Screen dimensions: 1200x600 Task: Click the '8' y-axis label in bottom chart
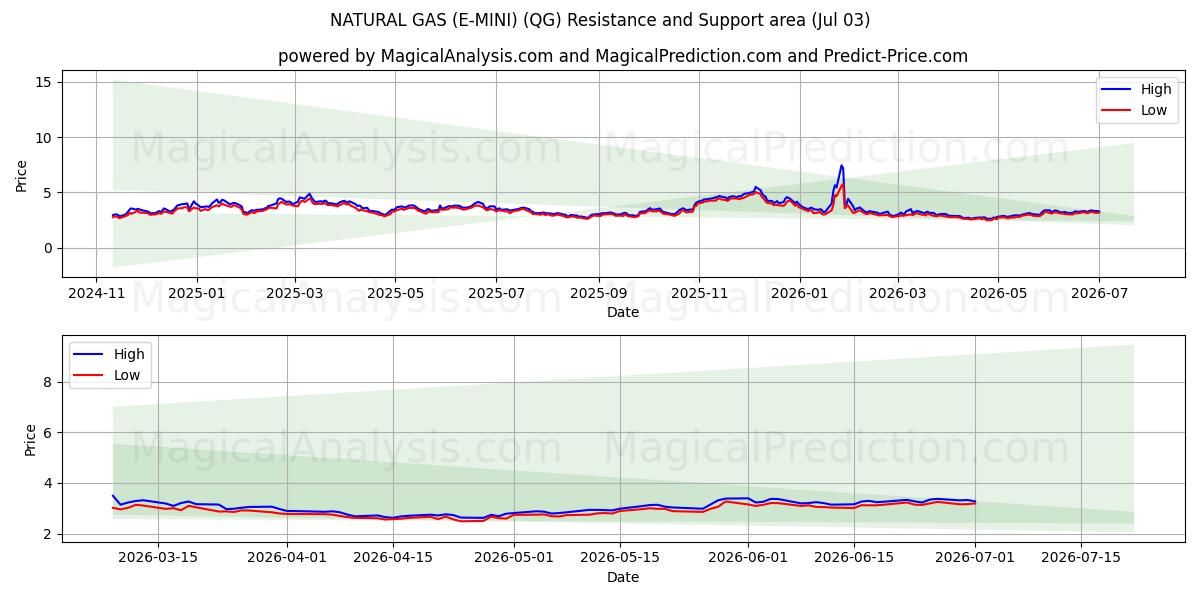[50, 382]
